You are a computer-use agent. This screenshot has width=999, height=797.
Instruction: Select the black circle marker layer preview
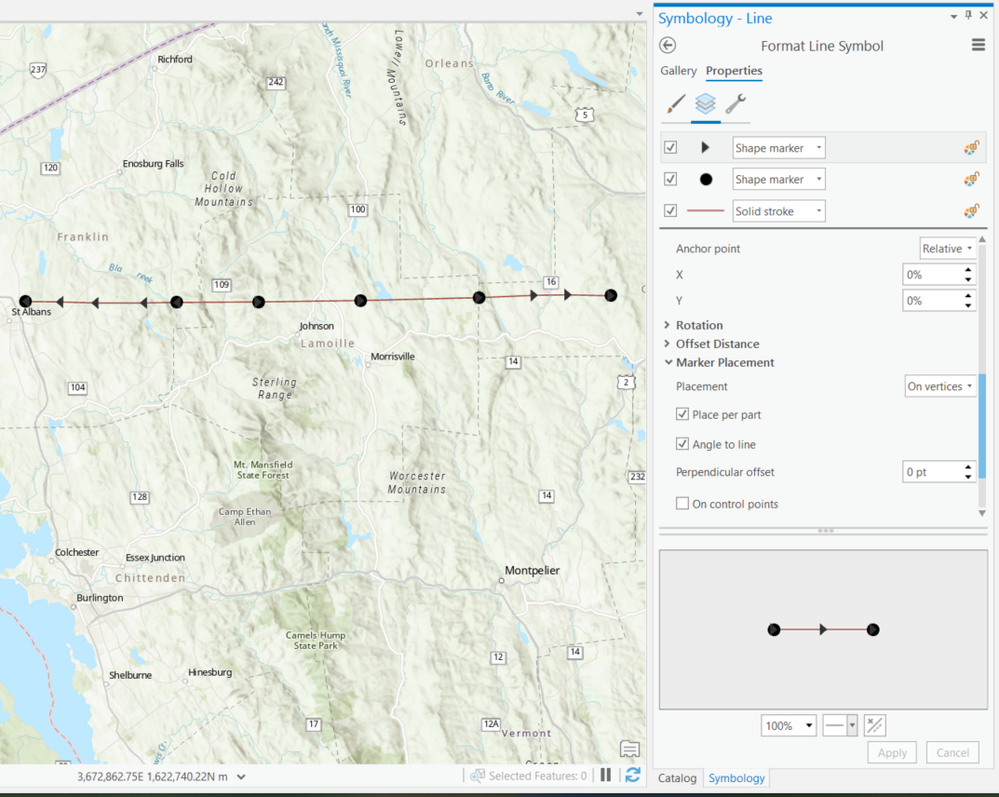(x=705, y=180)
